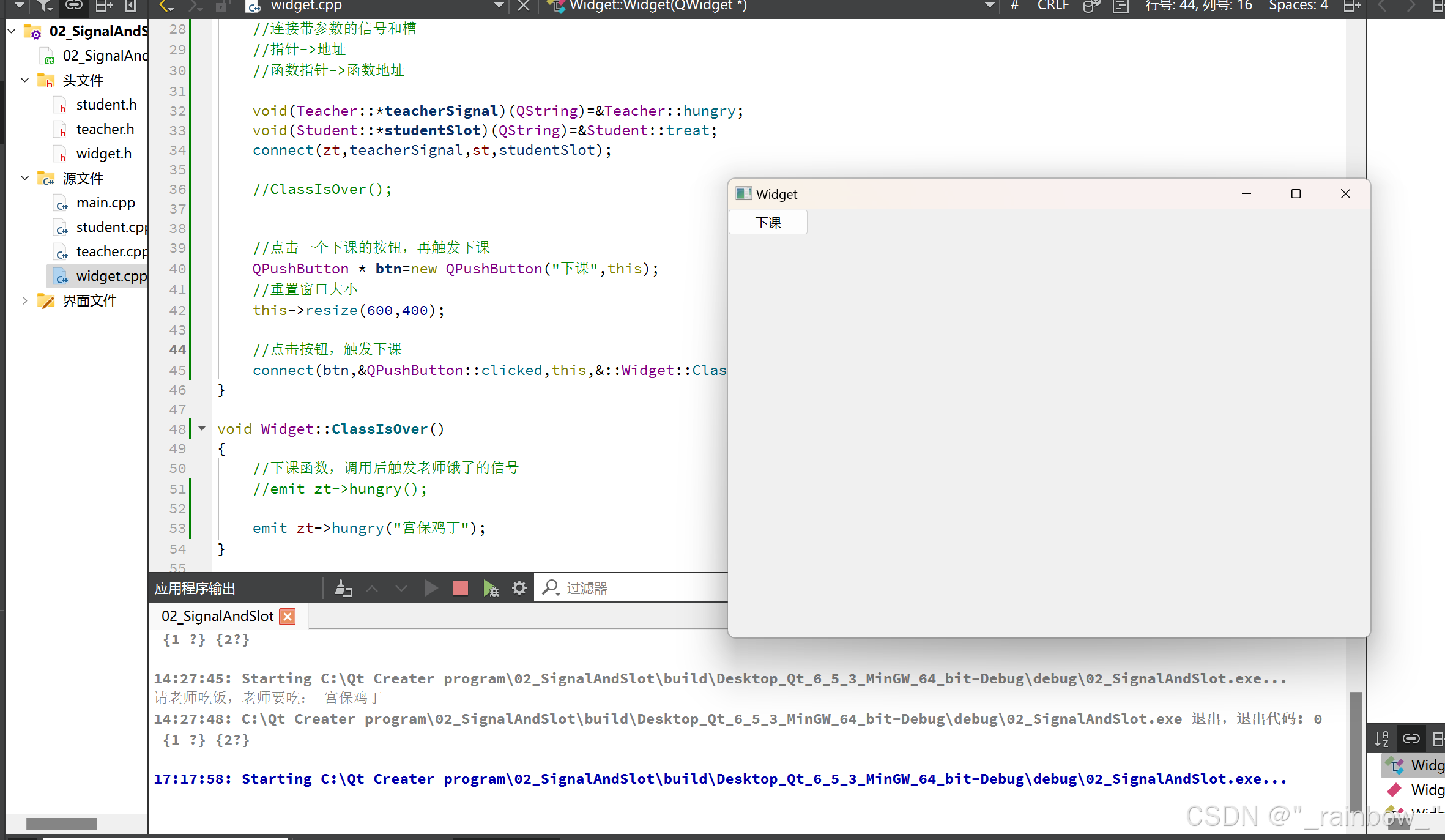1445x840 pixels.
Task: Click the split editor icon in project pane
Action: click(103, 6)
